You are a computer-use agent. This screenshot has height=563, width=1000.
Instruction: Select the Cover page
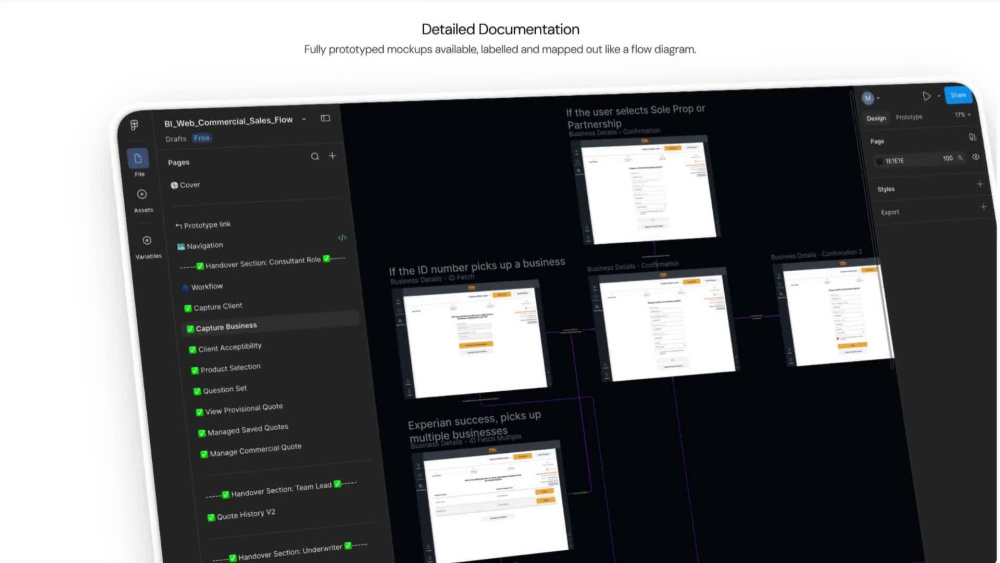[185, 185]
